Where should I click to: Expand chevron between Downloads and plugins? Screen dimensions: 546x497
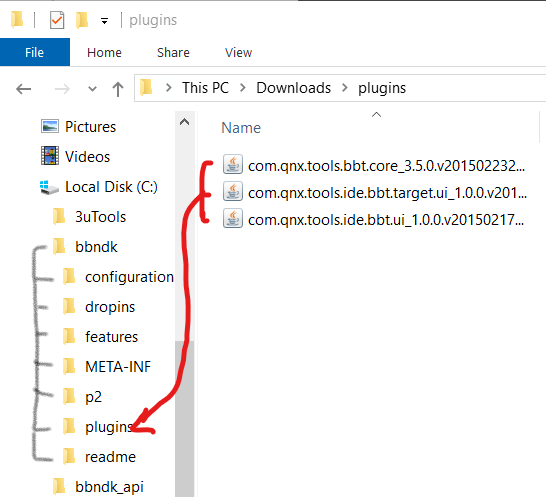(x=345, y=88)
